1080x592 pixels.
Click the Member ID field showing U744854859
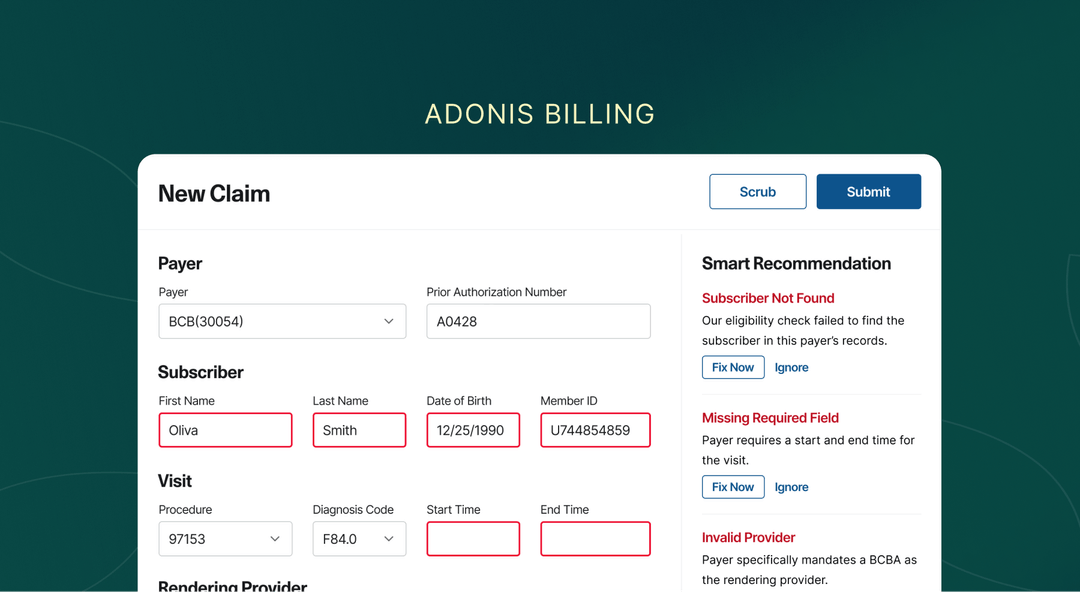click(x=595, y=430)
